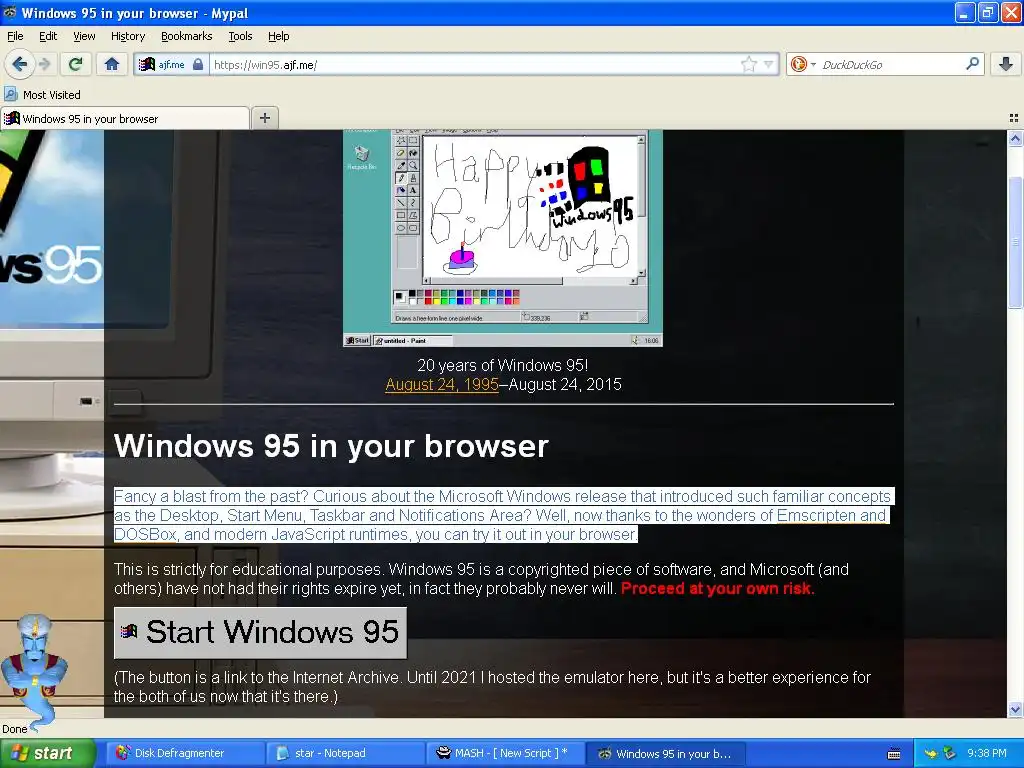Click the address bar URL field
The height and width of the screenshot is (768, 1024).
pos(475,64)
